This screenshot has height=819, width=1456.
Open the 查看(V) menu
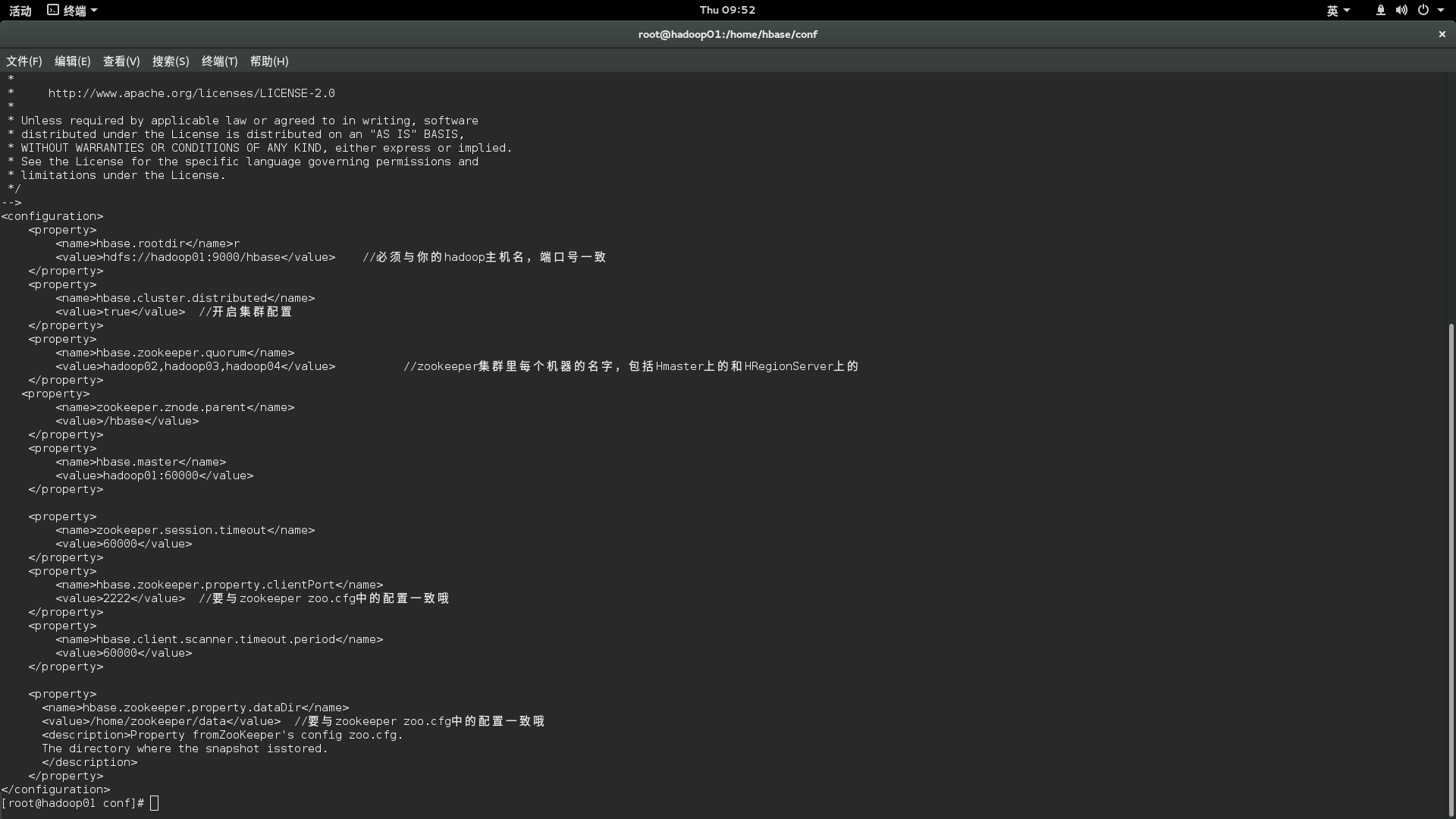pyautogui.click(x=121, y=61)
